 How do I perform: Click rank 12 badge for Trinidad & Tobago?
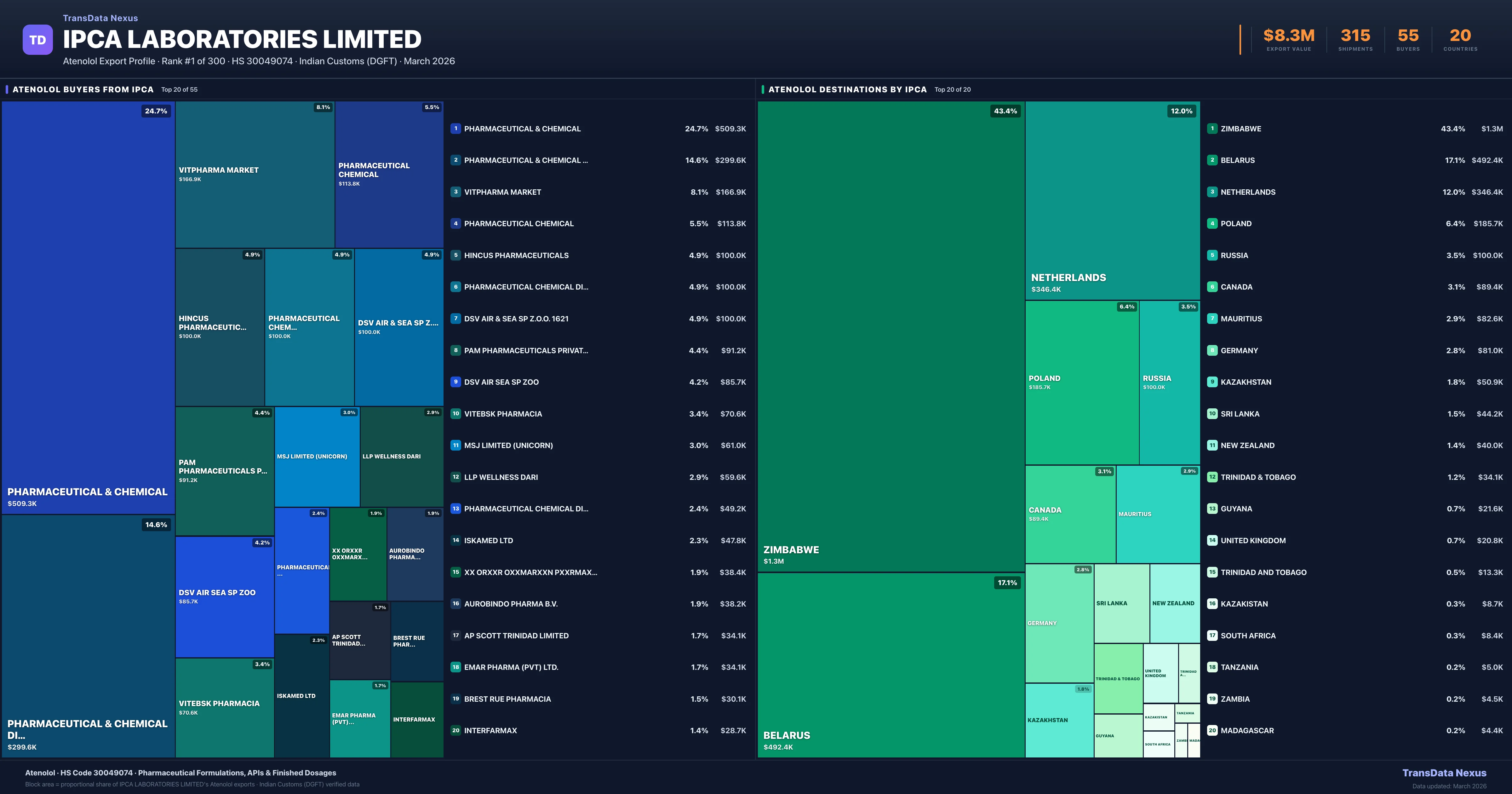(x=1212, y=477)
